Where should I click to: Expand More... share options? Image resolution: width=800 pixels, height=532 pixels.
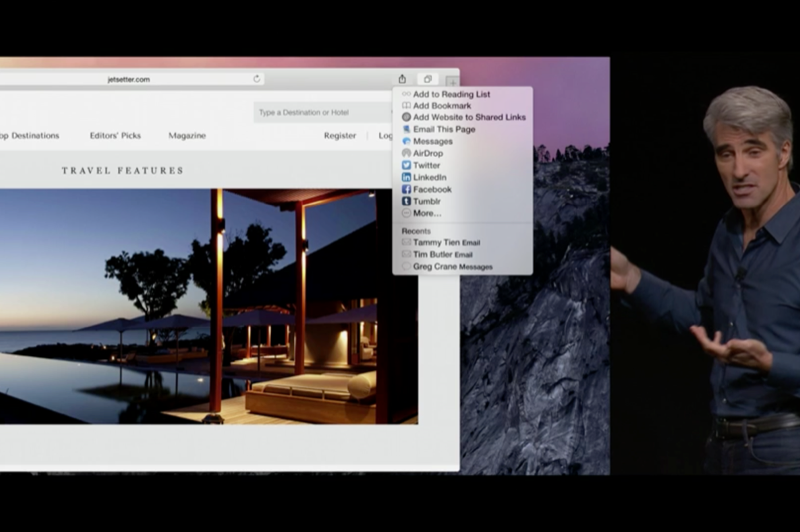point(427,213)
